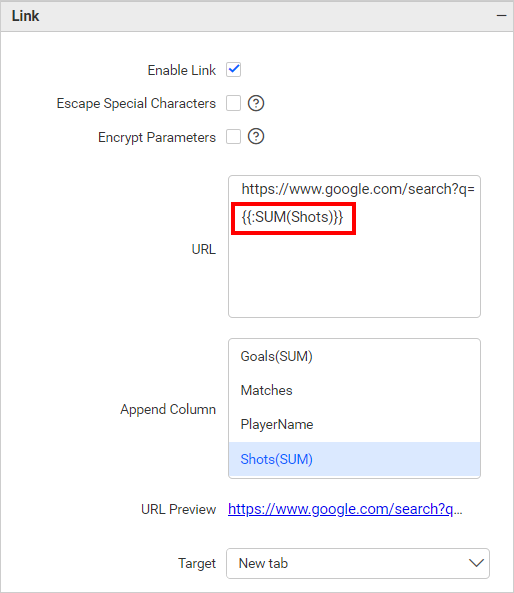
Task: Enable Escape Special Characters checkbox
Action: [x=233, y=103]
